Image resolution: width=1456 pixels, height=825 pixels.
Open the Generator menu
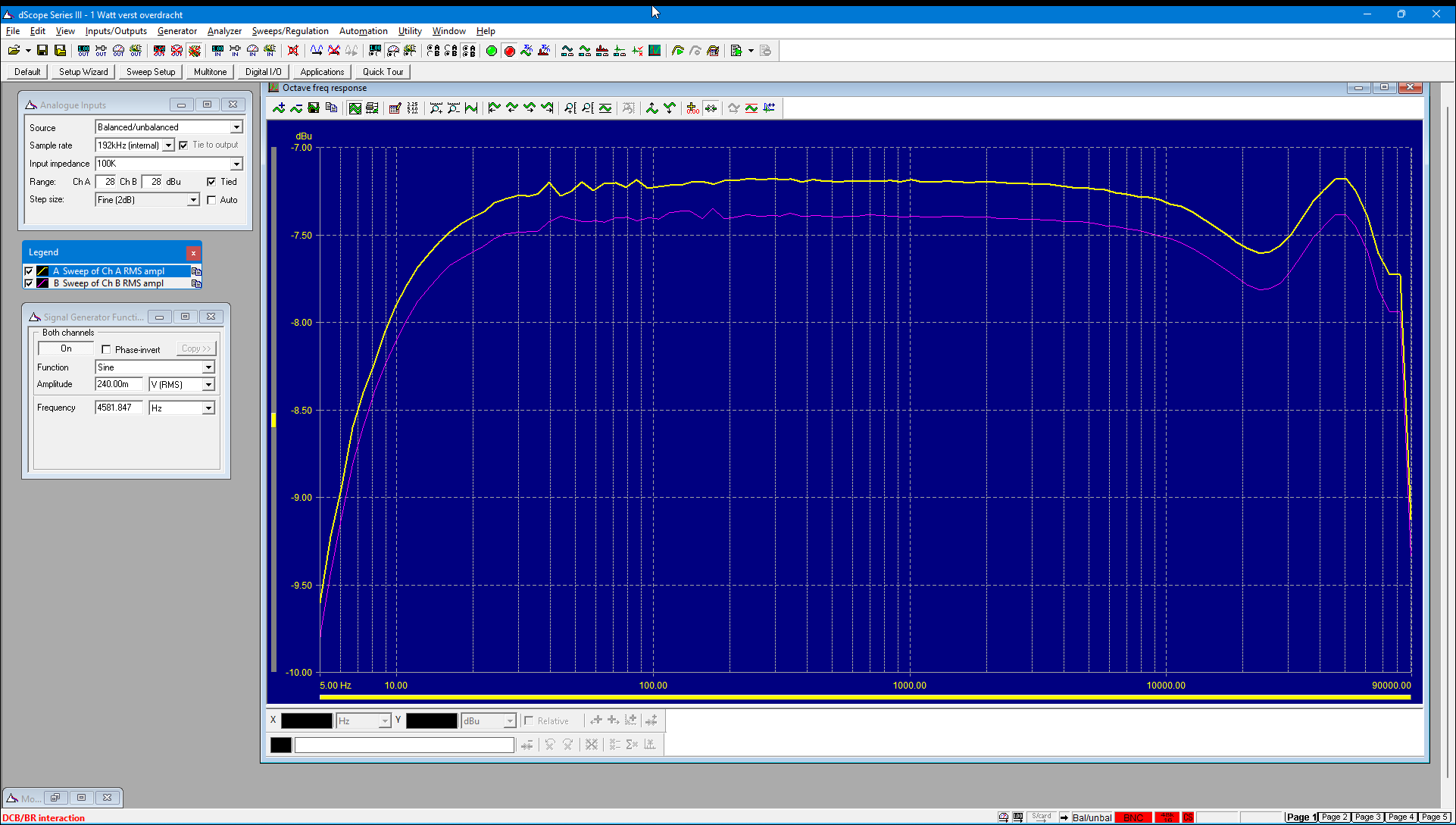[177, 31]
